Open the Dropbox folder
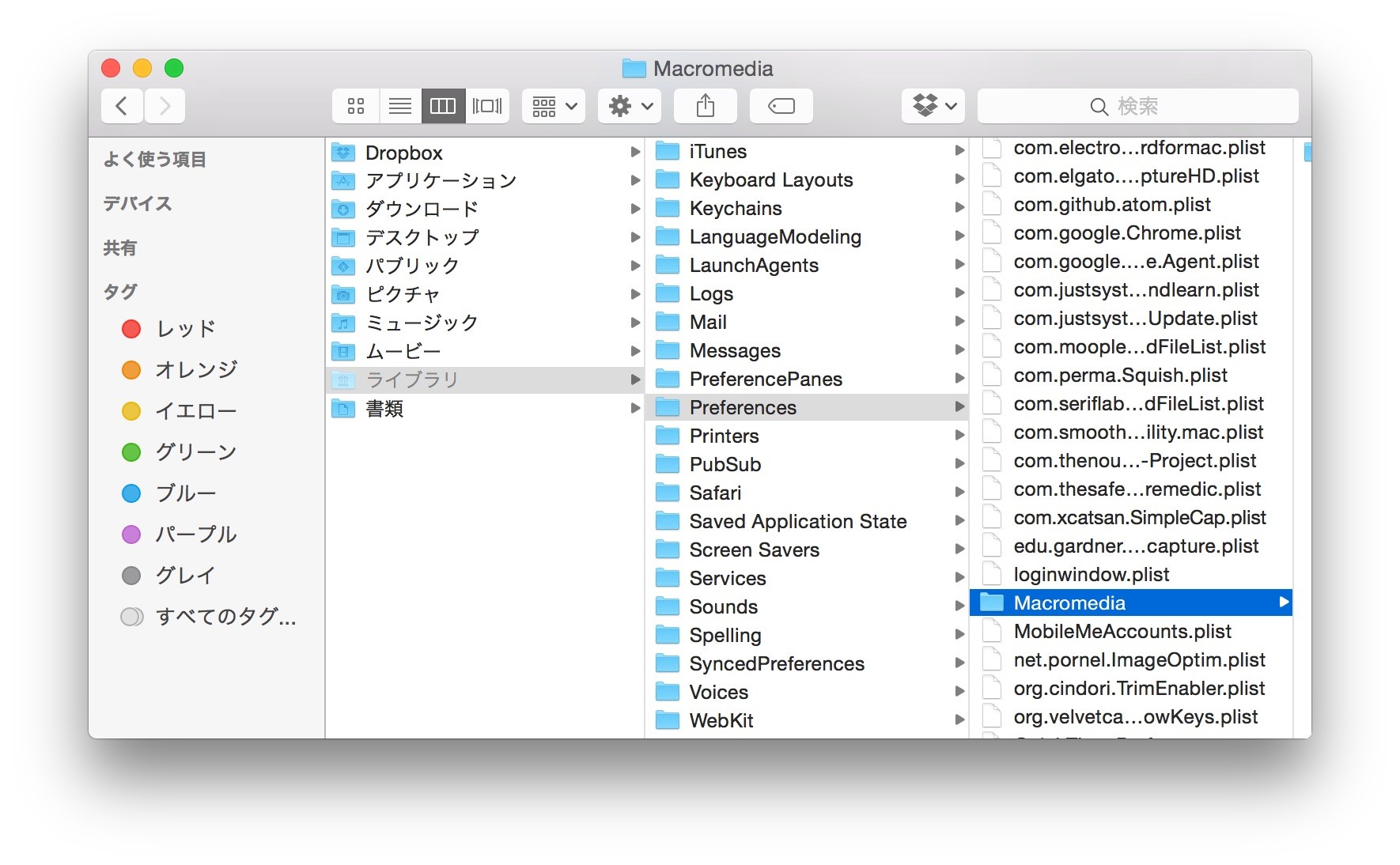Image resolution: width=1400 pixels, height=865 pixels. [x=486, y=153]
